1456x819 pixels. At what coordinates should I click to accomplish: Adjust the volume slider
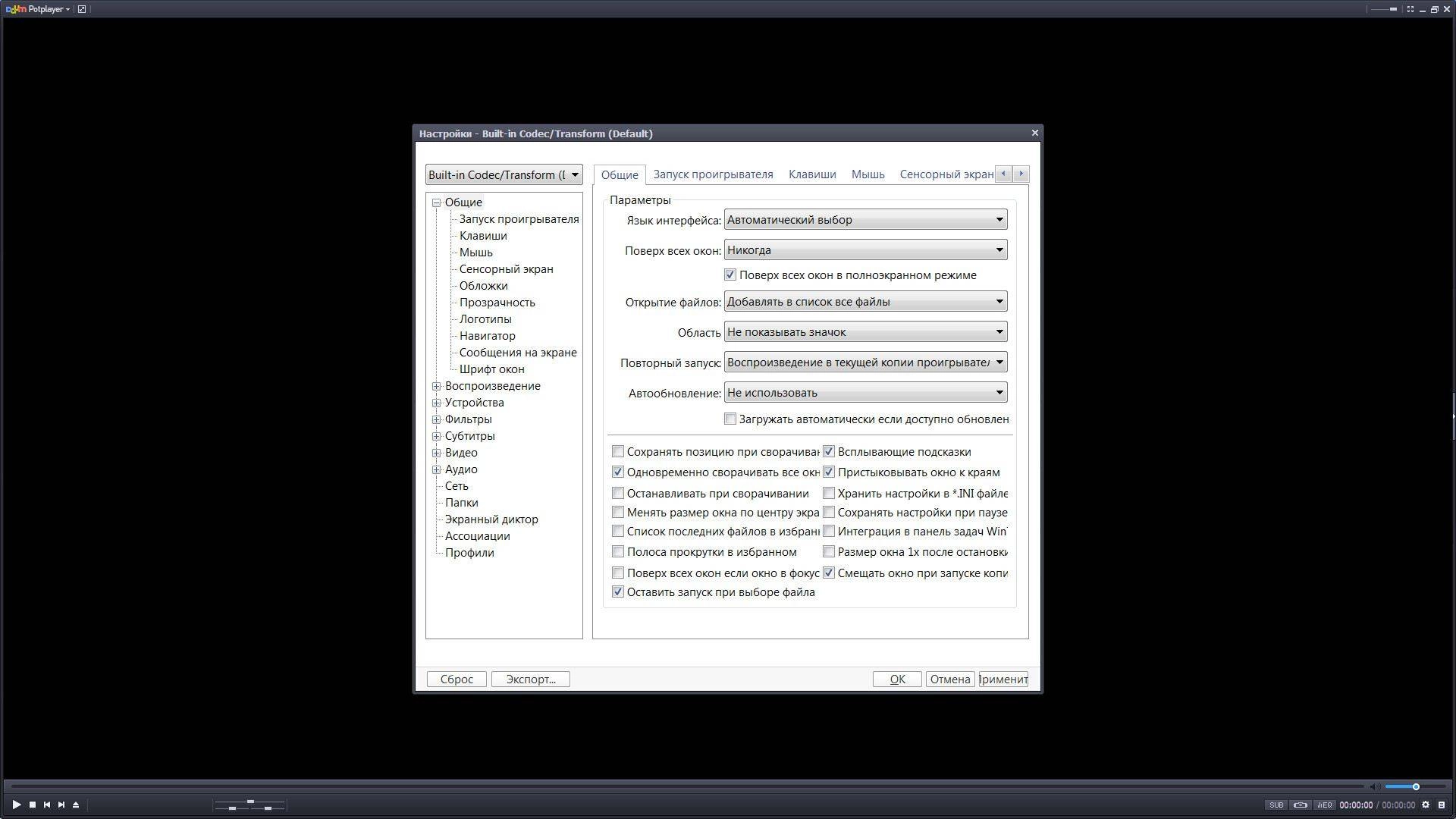pos(1414,787)
